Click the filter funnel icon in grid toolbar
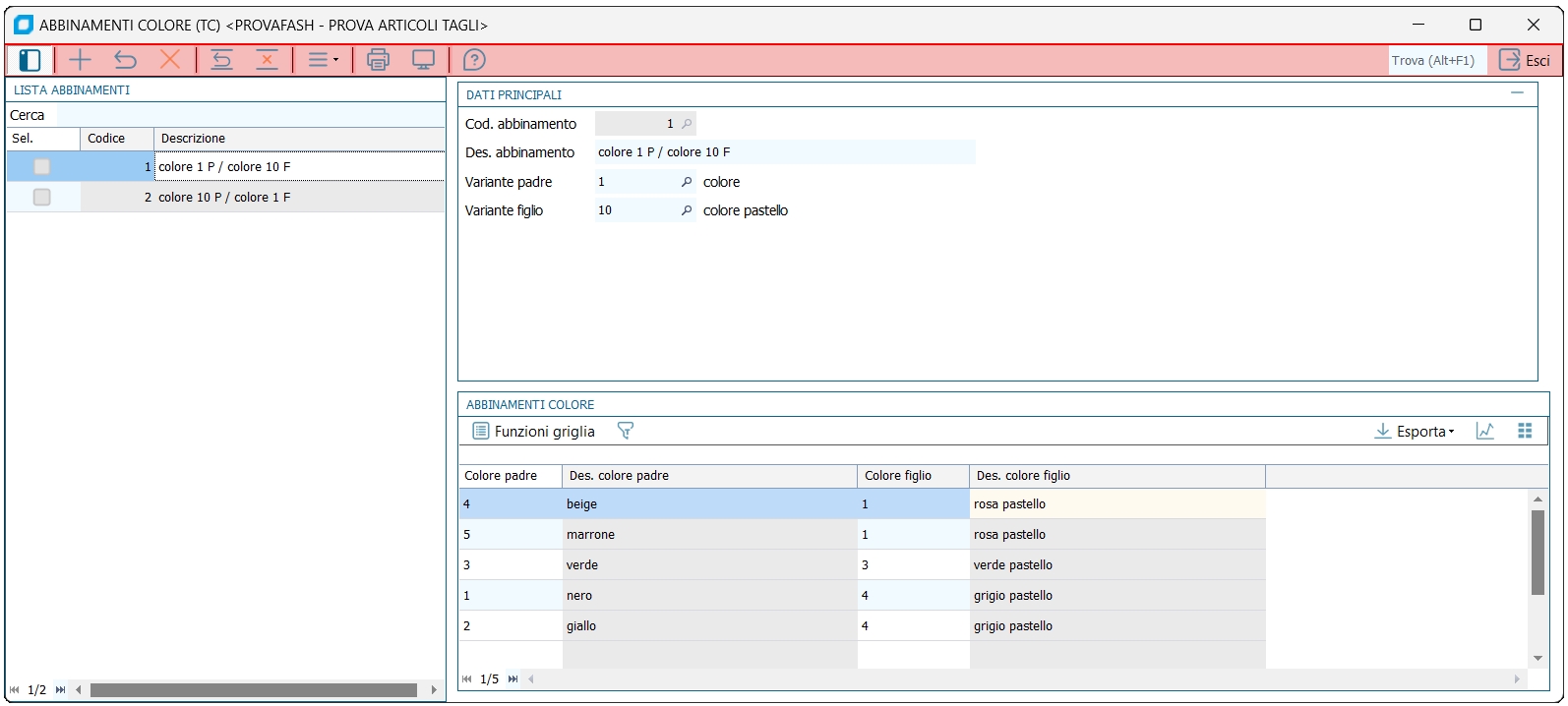 (x=625, y=431)
